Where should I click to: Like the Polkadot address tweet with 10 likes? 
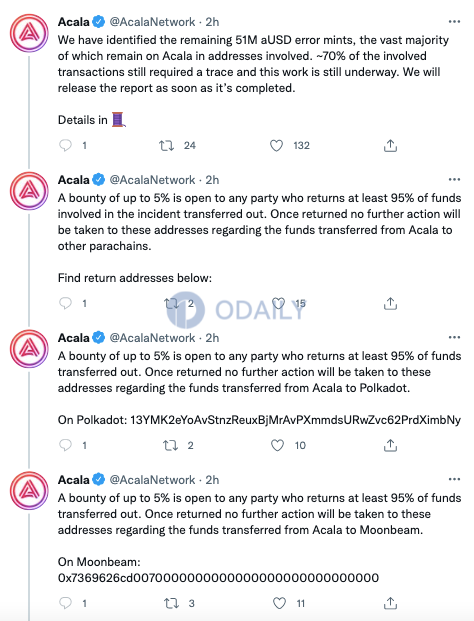coord(277,446)
